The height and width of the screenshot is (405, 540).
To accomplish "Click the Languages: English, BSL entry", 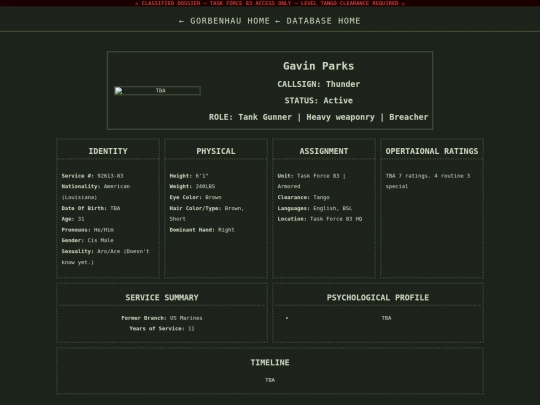I will (x=315, y=208).
